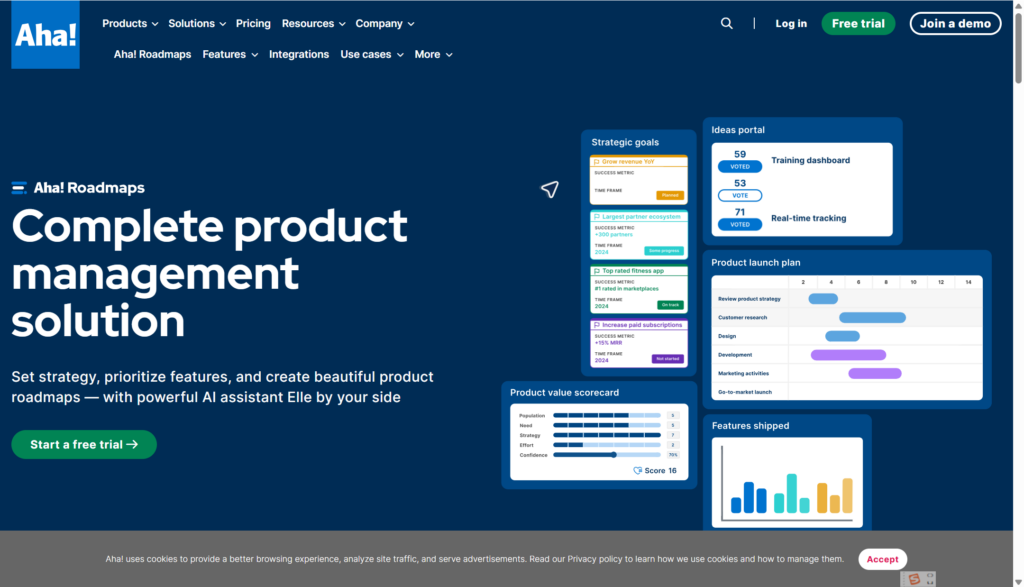Open the Aha! Roadmaps nav item
Viewport: 1024px width, 587px height.
[x=152, y=54]
